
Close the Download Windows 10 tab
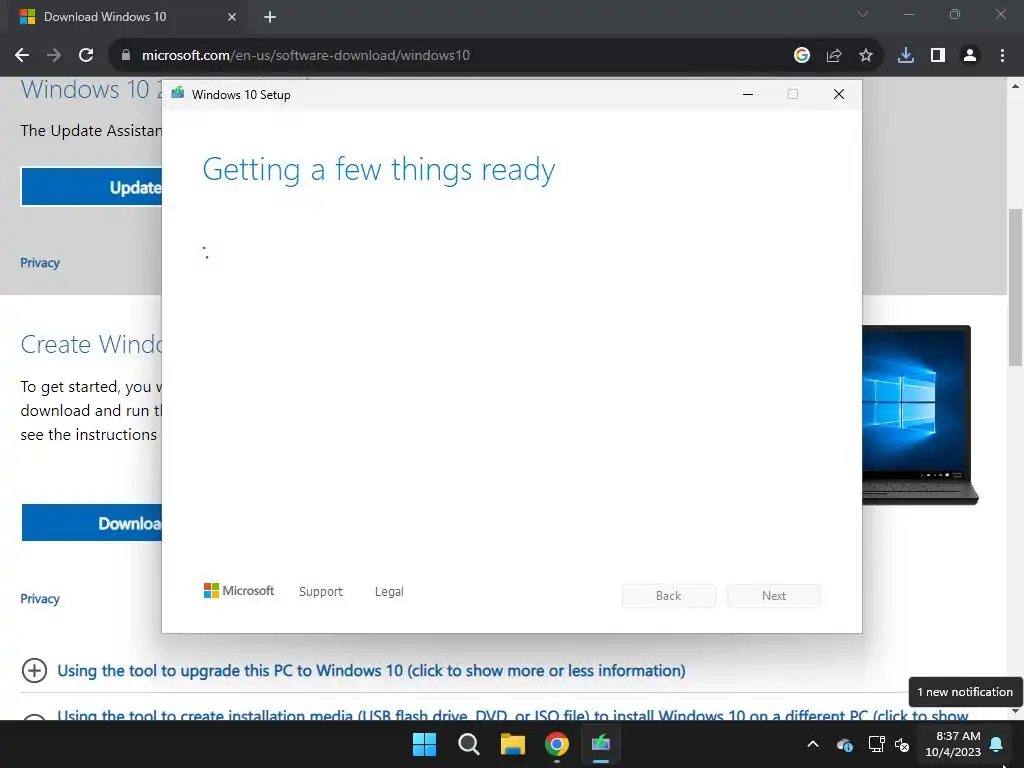(232, 17)
